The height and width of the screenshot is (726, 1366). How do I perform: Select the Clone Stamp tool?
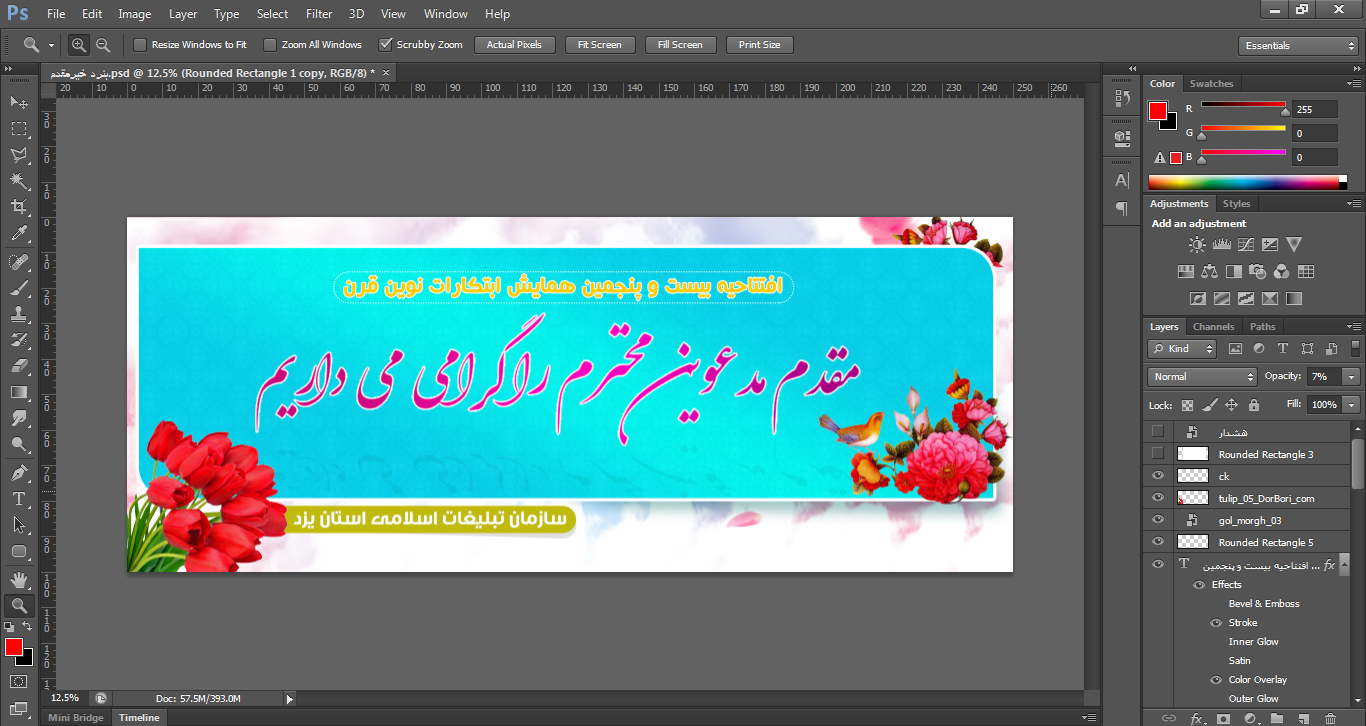tap(19, 314)
